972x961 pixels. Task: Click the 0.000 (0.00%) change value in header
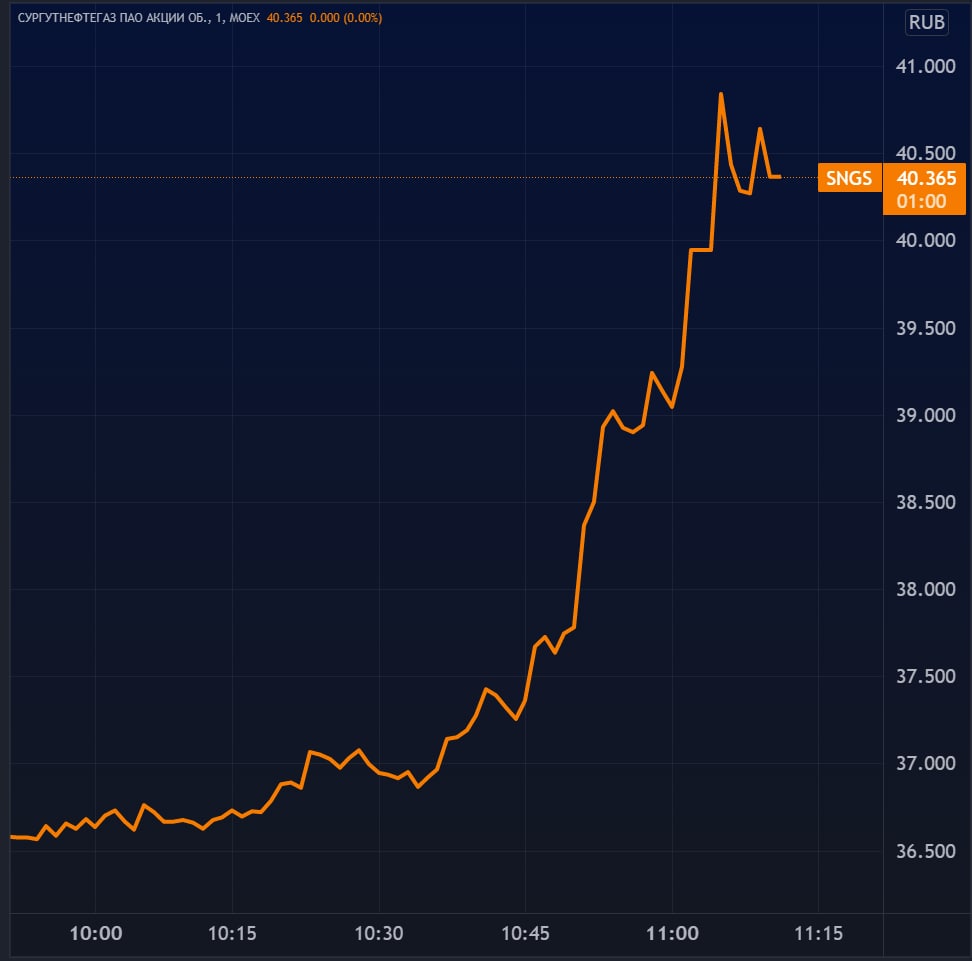click(x=346, y=18)
